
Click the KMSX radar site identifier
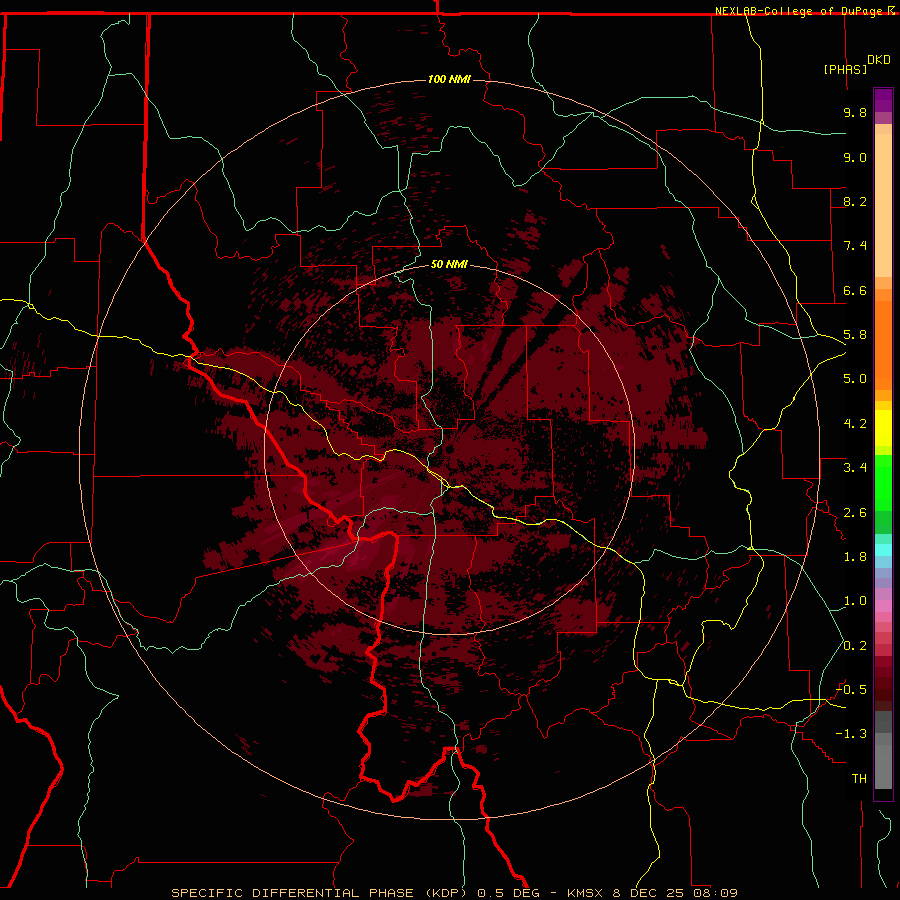tap(587, 893)
